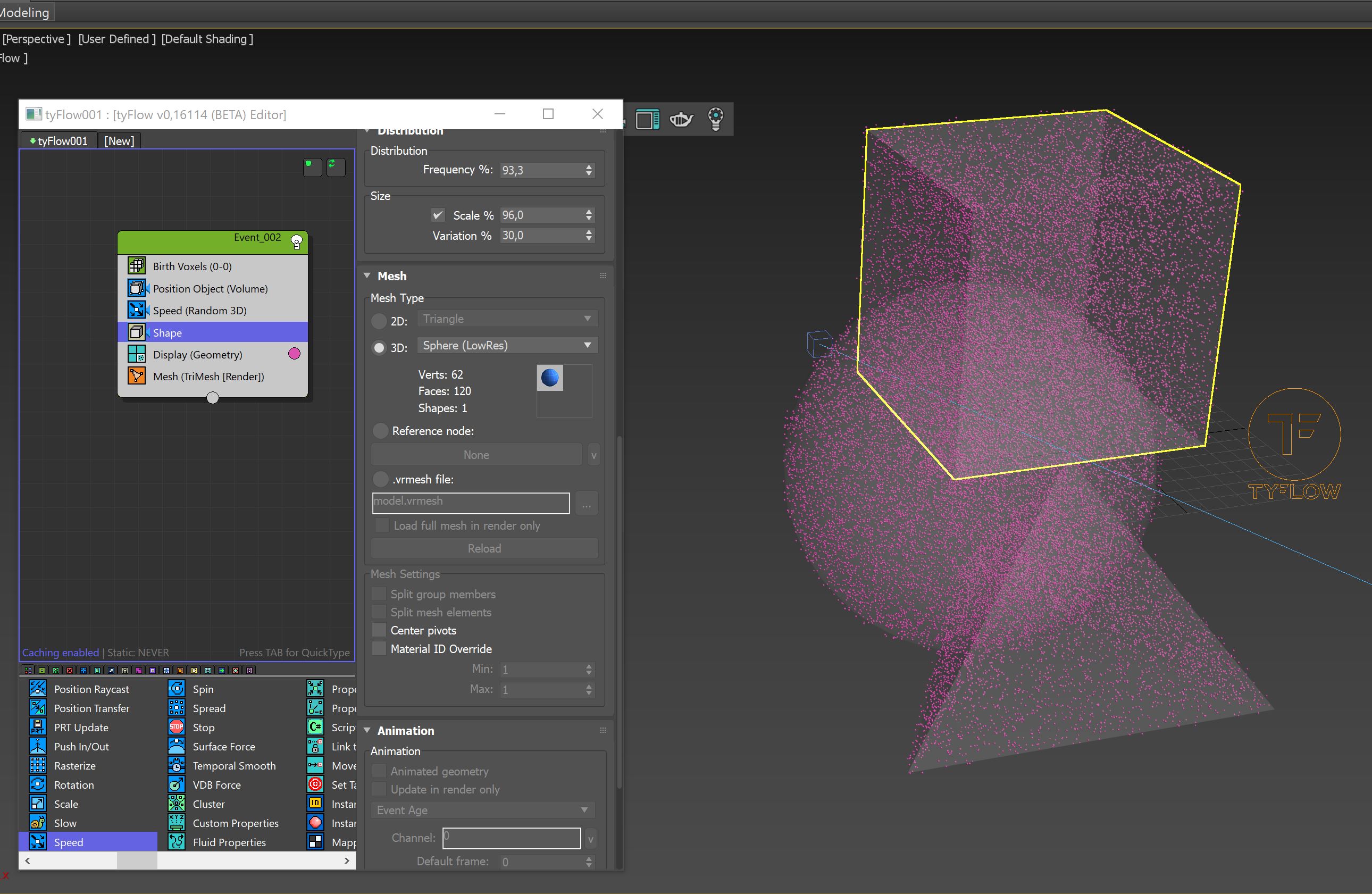Screen dimensions: 1372x894
Task: Click the green dot enable button in flow view
Action: 312,166
